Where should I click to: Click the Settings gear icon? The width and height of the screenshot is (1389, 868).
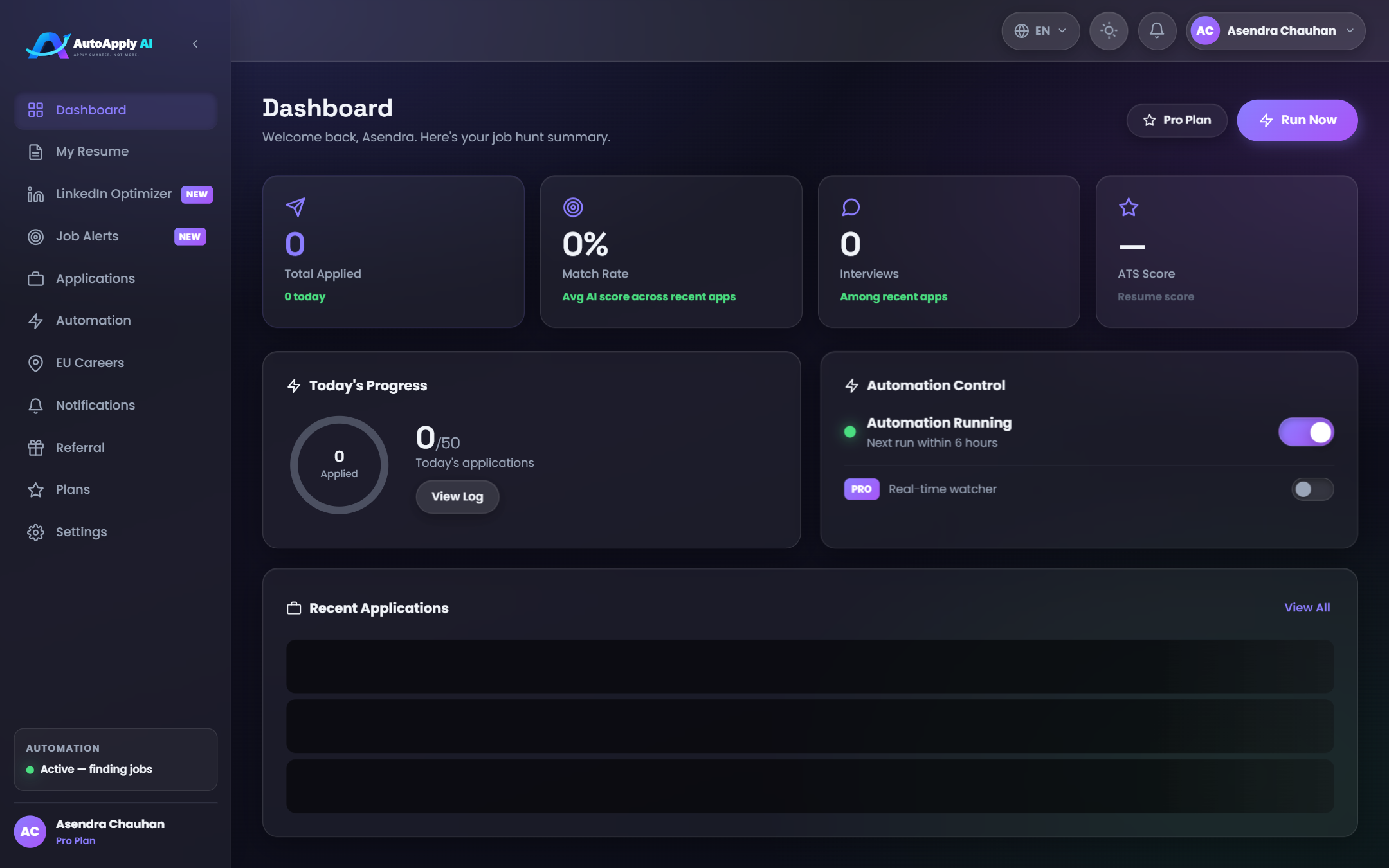[36, 532]
